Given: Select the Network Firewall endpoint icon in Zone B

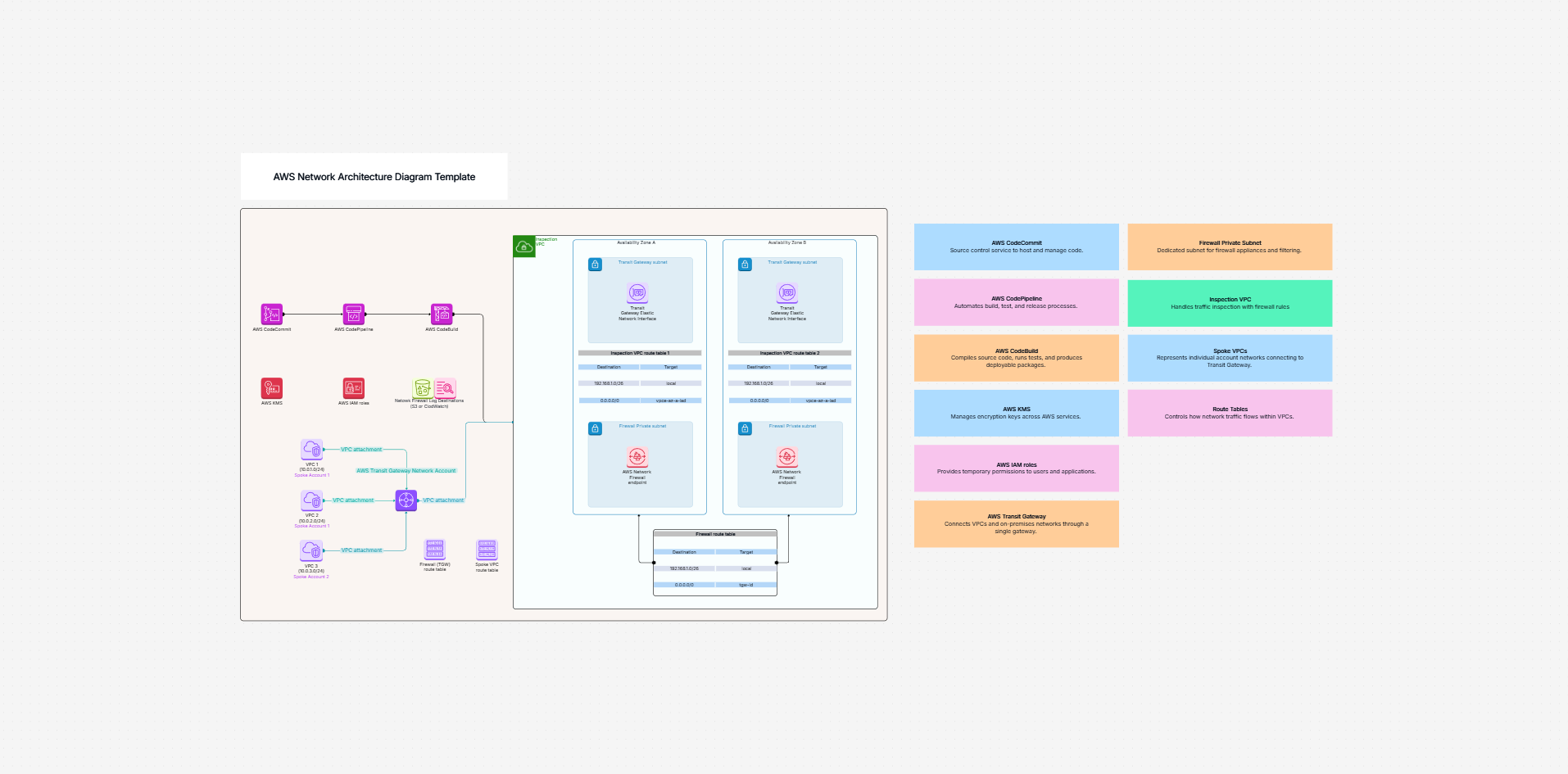Looking at the screenshot, I should (787, 457).
